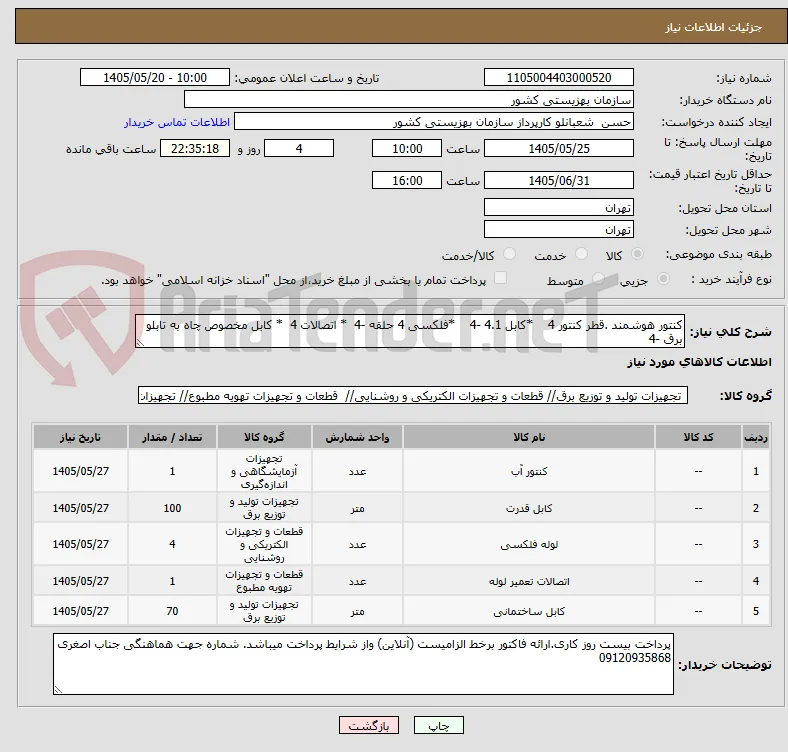Click the تاریخ نیاز column header
Viewport: 788px width, 752px height.
[80, 437]
